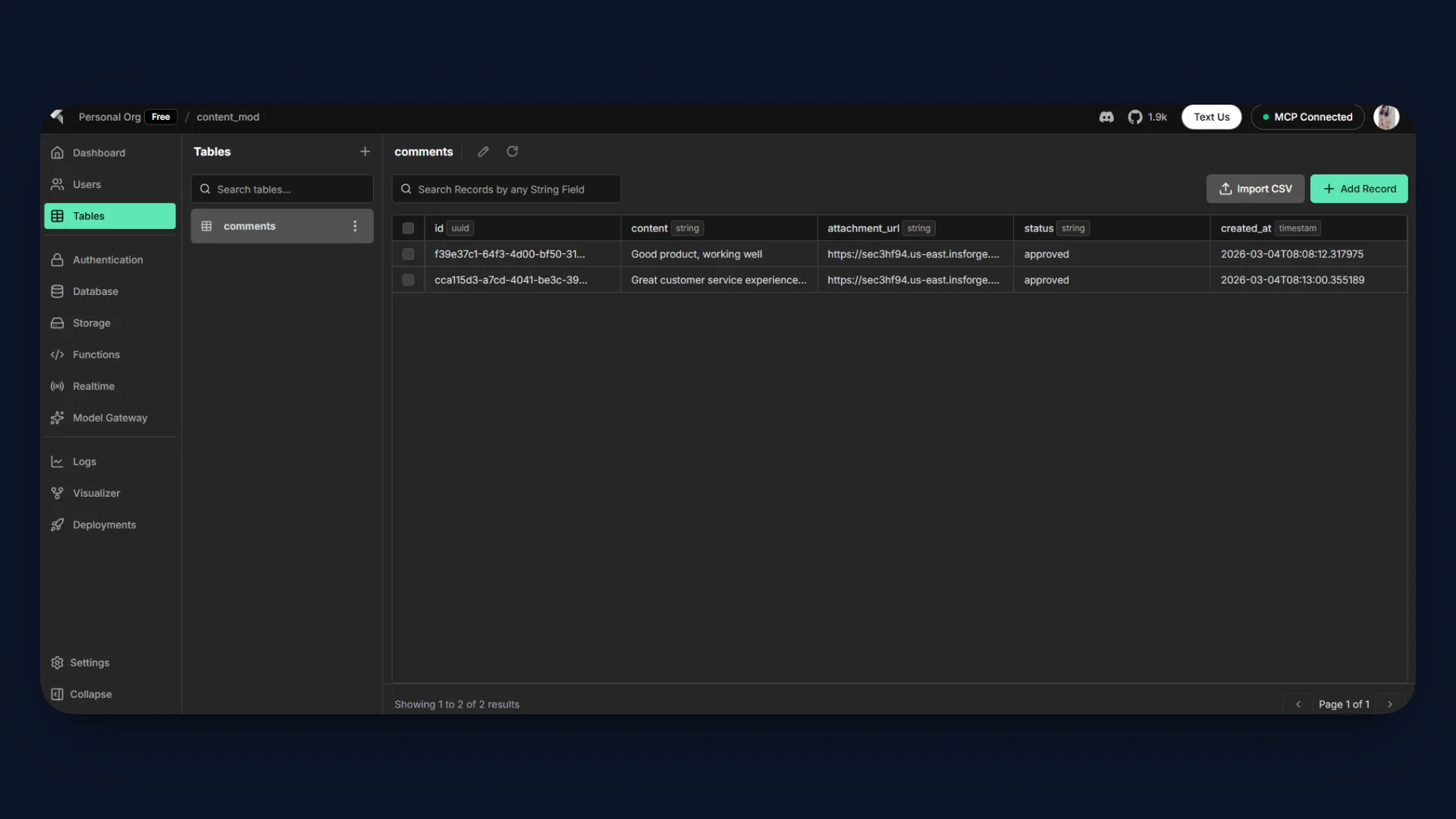Collapse the sidebar
Screen dimensions: 1456x819
(89, 694)
